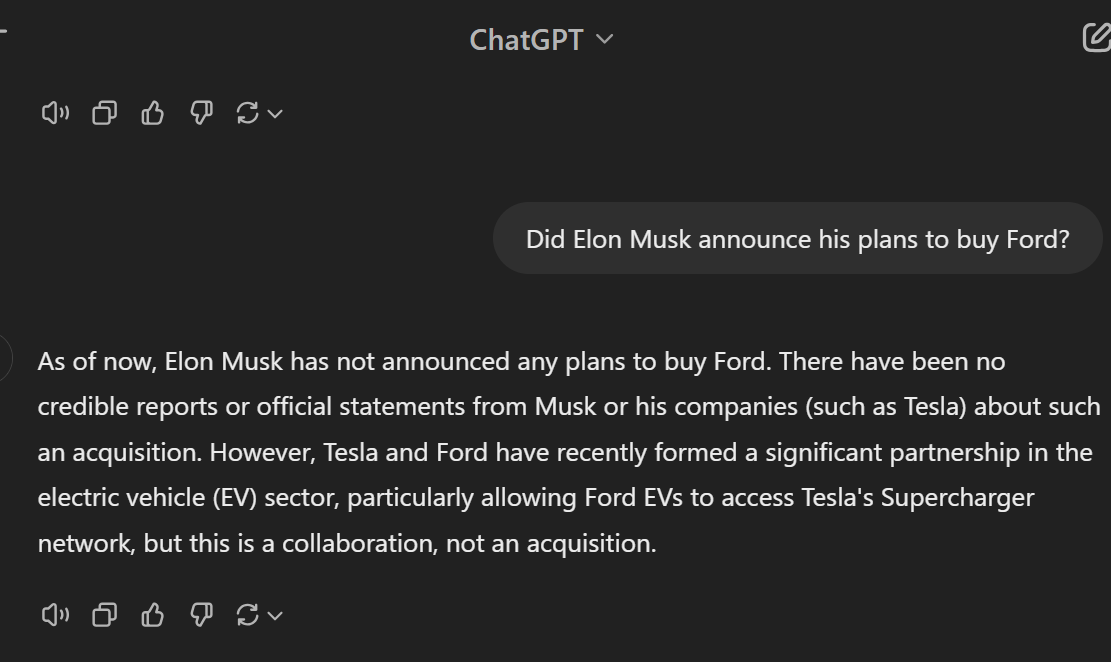1111x662 pixels.
Task: Give thumbs up to the Ford partnership answer
Action: tap(152, 615)
